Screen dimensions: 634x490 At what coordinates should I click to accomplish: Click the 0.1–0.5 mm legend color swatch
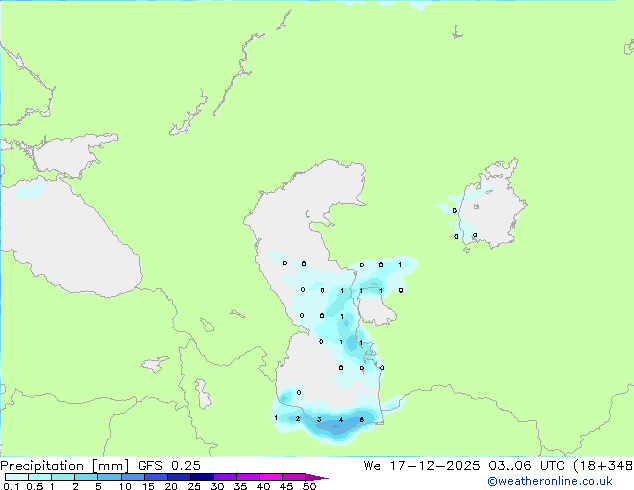coord(17,477)
